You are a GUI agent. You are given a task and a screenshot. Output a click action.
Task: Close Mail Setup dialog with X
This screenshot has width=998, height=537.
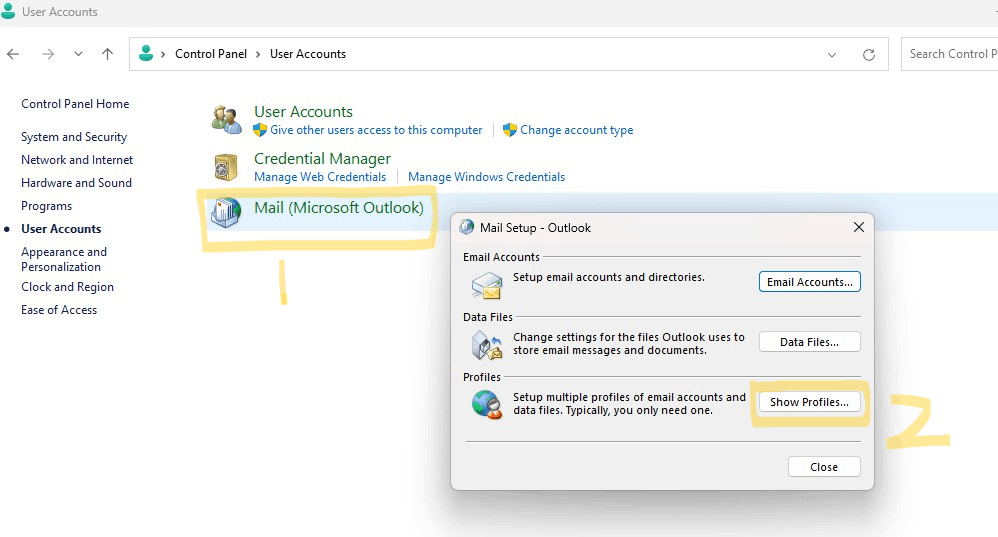tap(859, 227)
